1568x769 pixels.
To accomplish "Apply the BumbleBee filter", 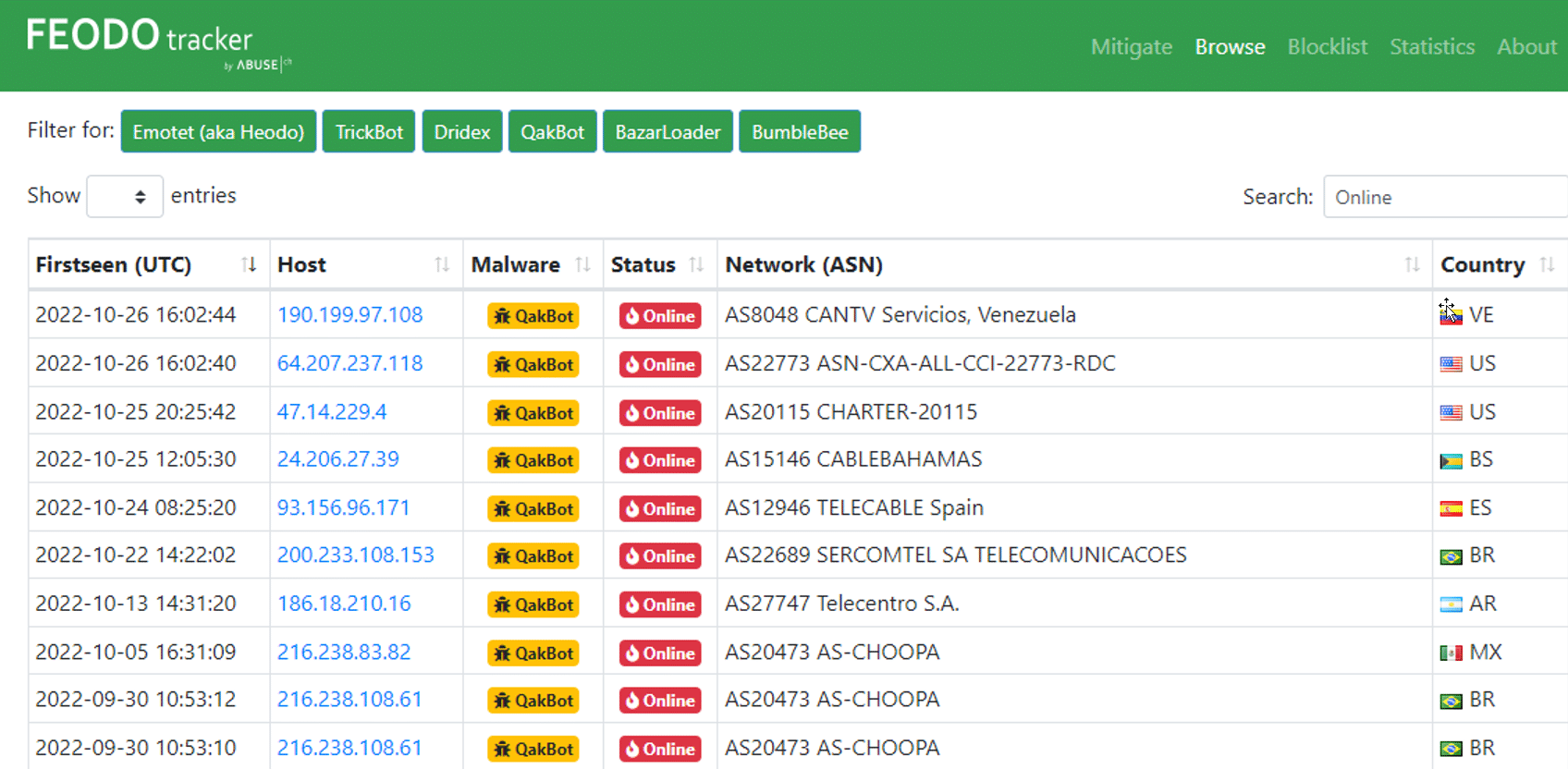I will tap(800, 132).
